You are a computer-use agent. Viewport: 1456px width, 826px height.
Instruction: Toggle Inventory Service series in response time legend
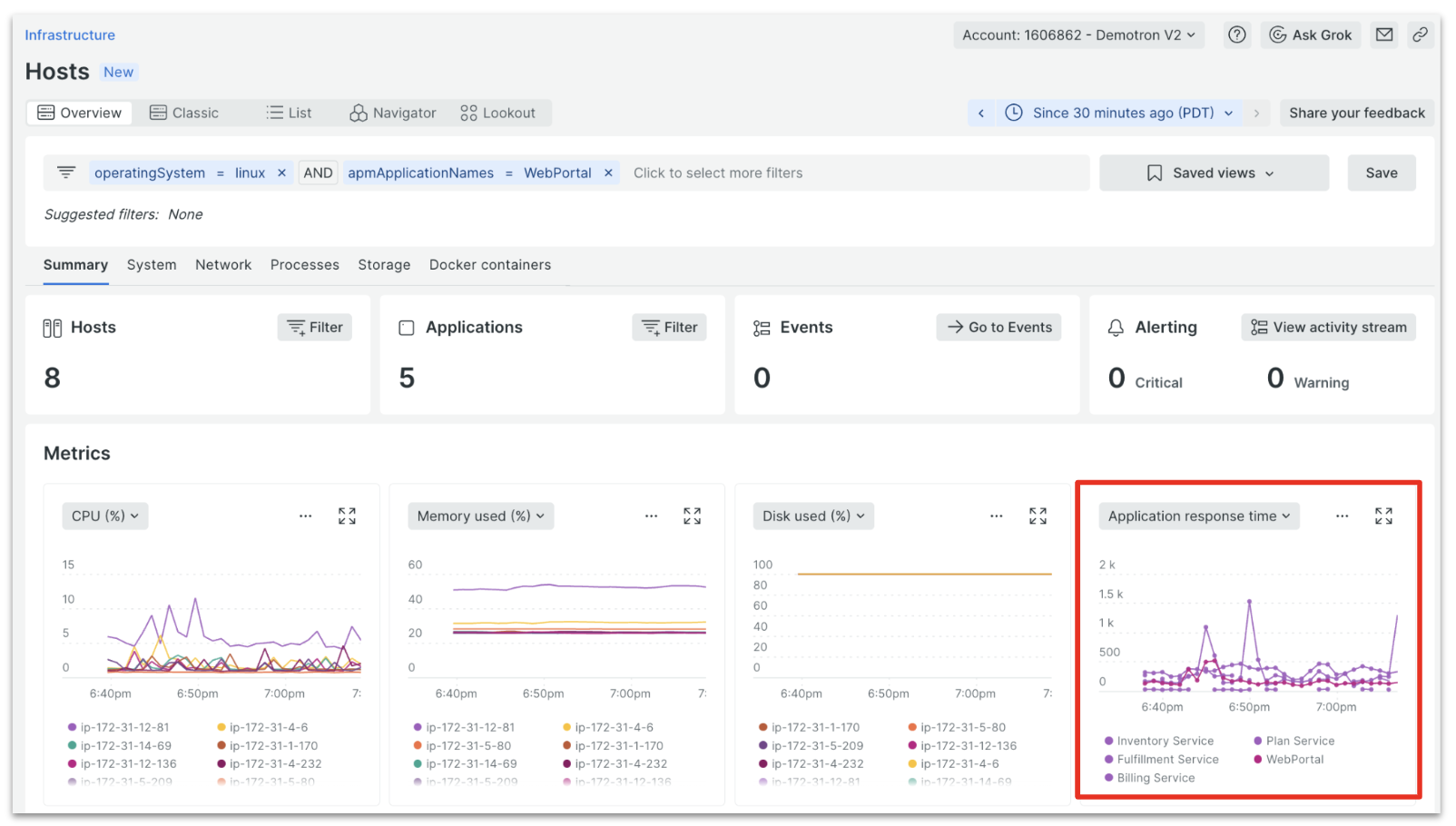click(x=1159, y=741)
